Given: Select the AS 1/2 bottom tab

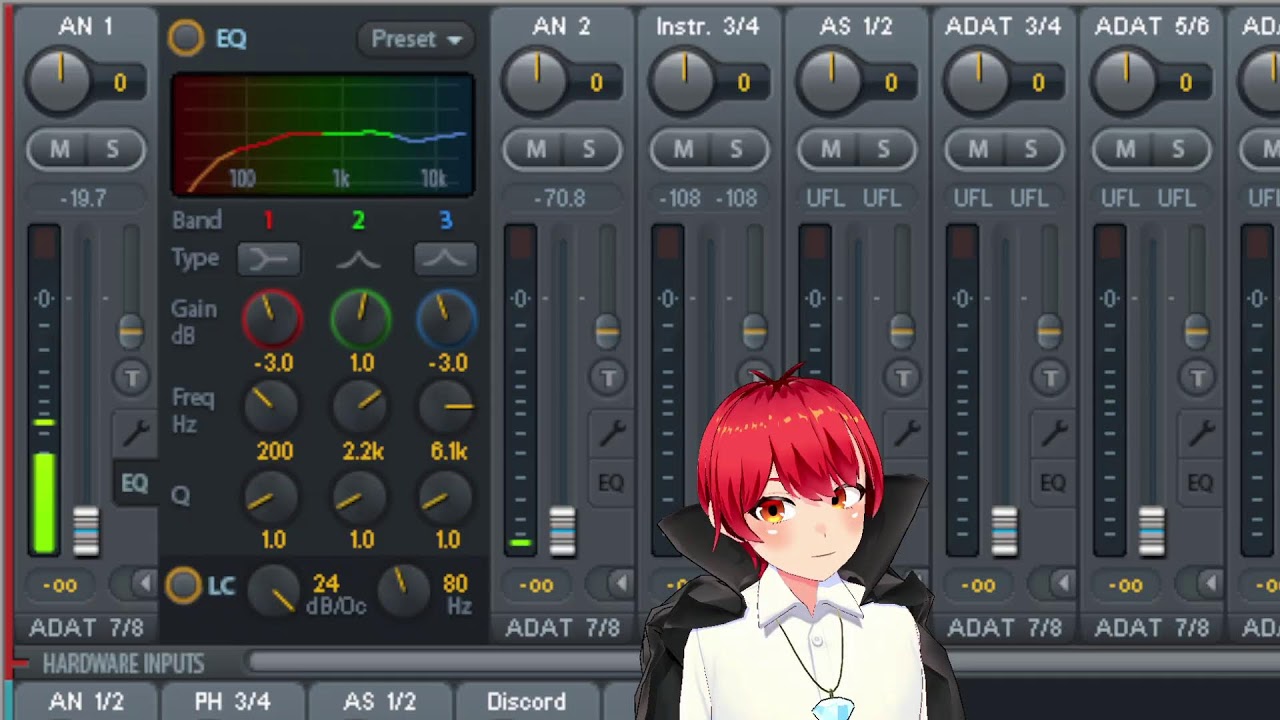Looking at the screenshot, I should (x=380, y=702).
